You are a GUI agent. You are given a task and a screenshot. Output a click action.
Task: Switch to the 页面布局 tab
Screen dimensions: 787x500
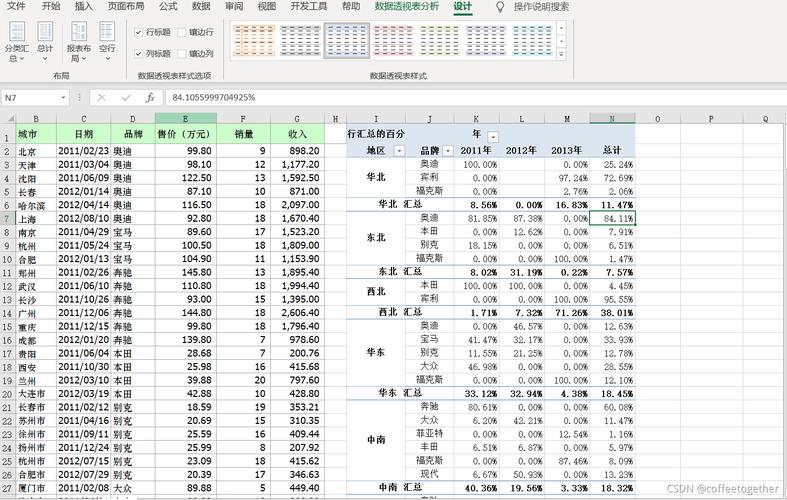[126, 7]
